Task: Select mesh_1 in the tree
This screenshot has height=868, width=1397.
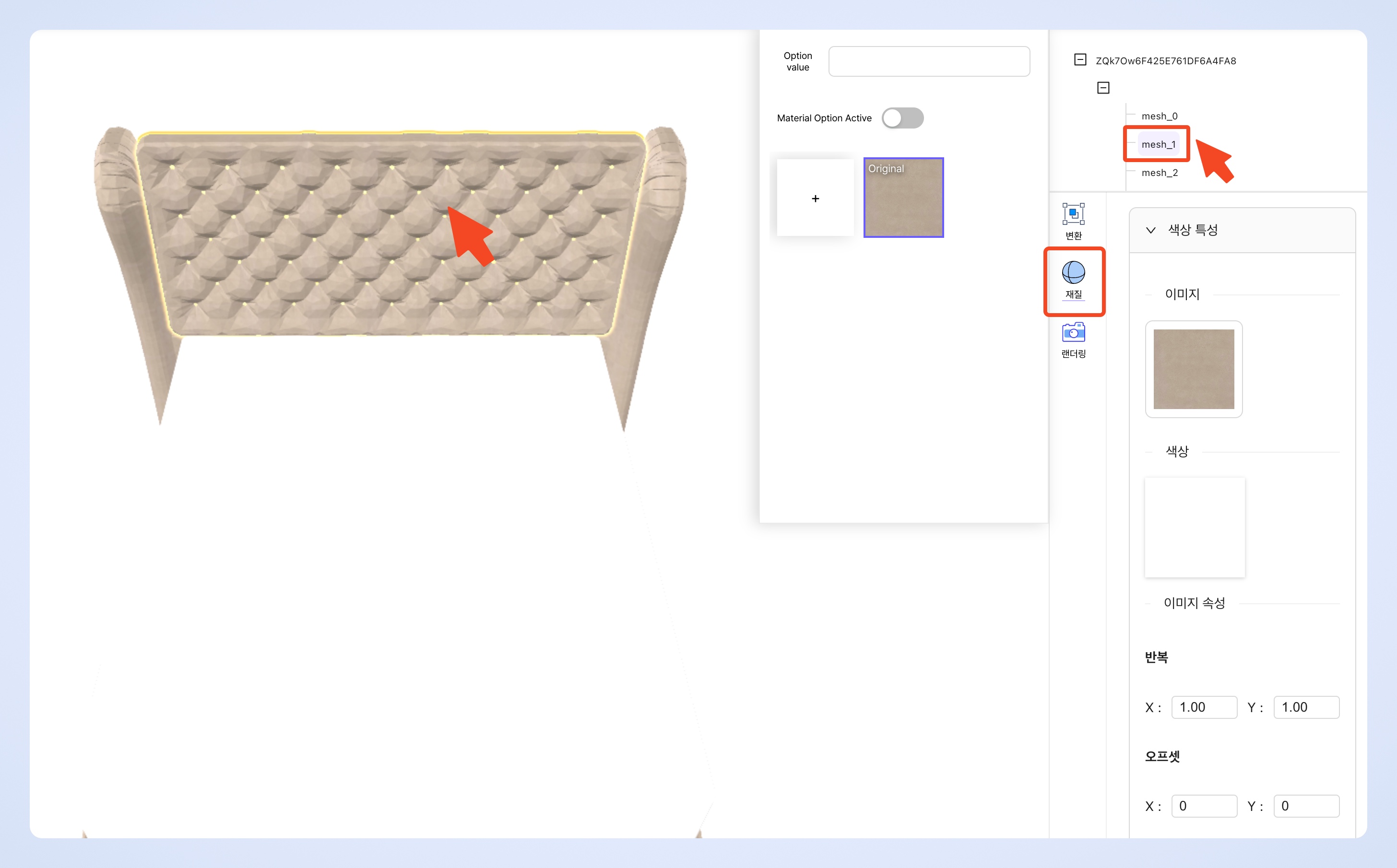Action: tap(1158, 145)
